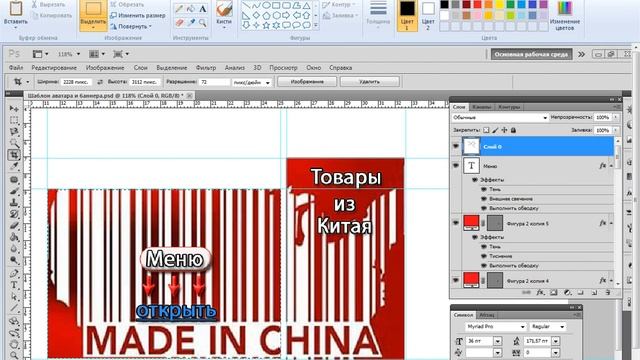Pick the yellow color in Paint palette
This screenshot has width=640, height=360.
click(x=500, y=5)
